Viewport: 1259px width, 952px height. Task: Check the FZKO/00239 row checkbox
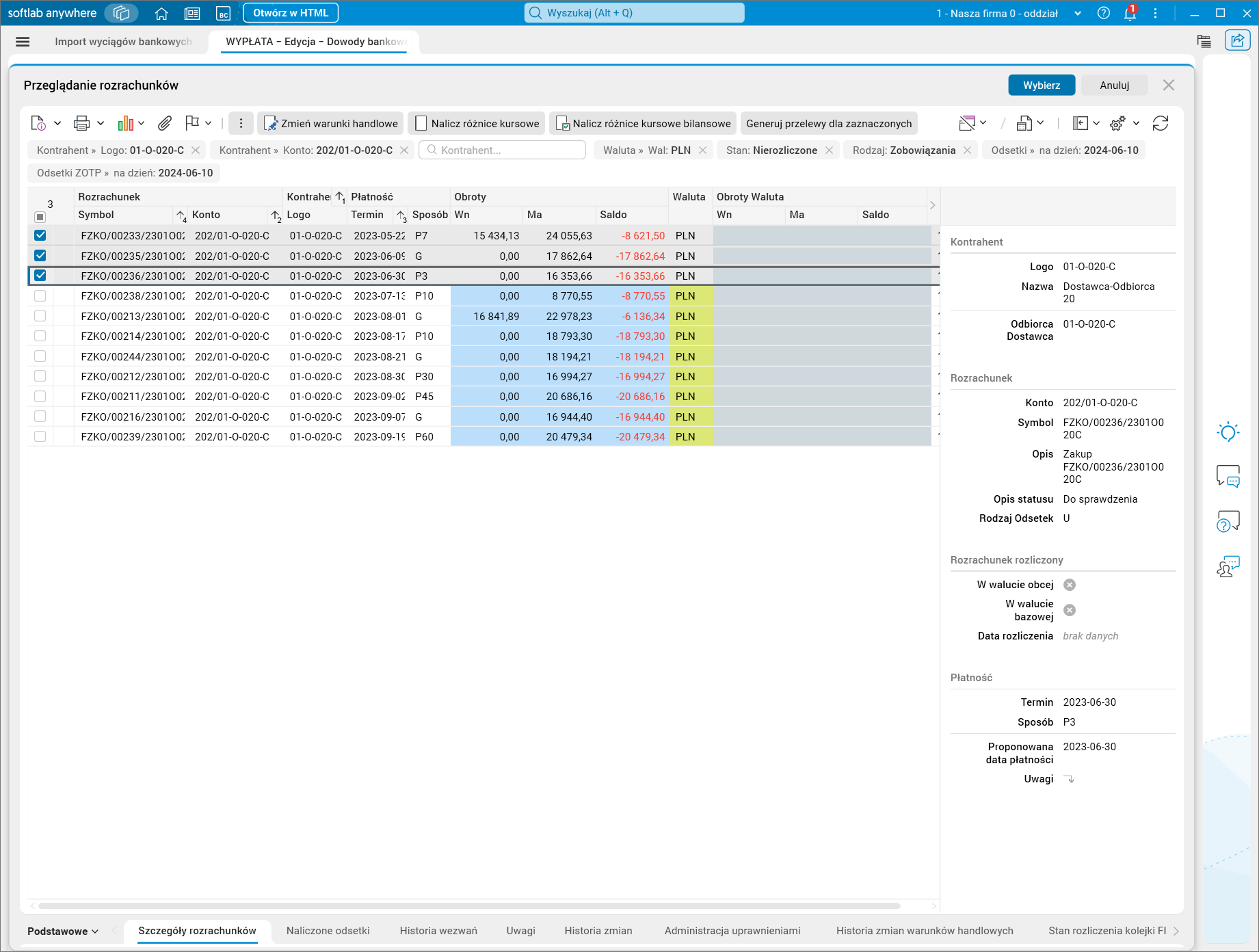click(x=40, y=436)
